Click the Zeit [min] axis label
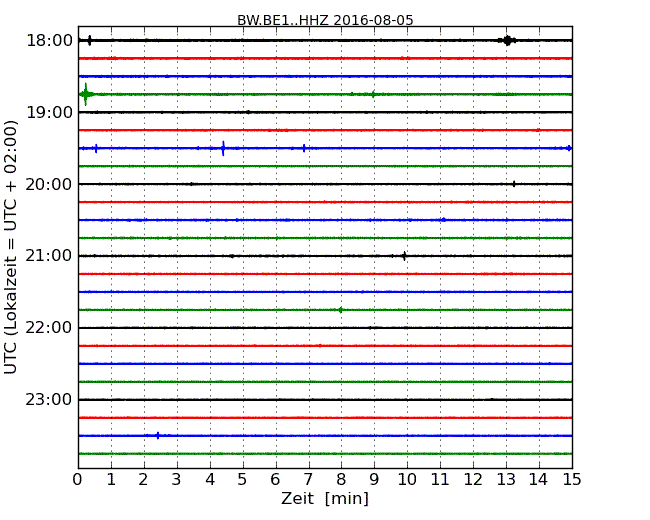 click(325, 498)
